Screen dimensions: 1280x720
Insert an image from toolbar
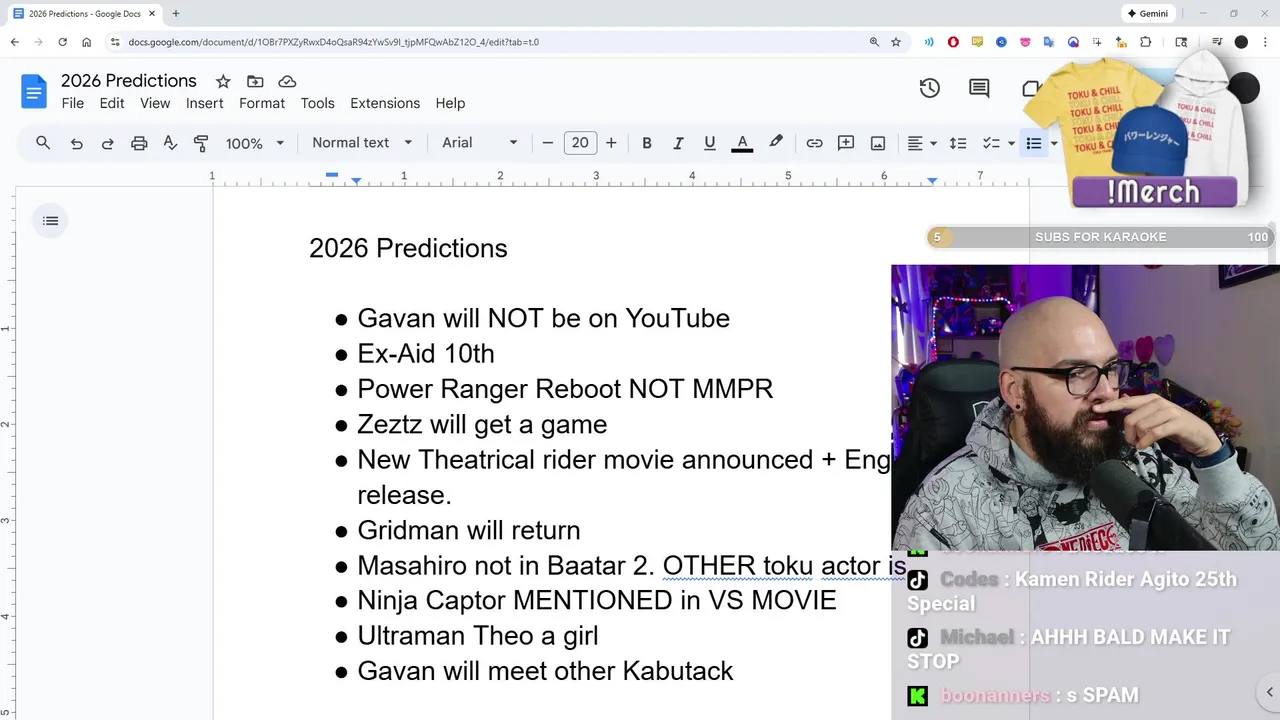point(878,143)
